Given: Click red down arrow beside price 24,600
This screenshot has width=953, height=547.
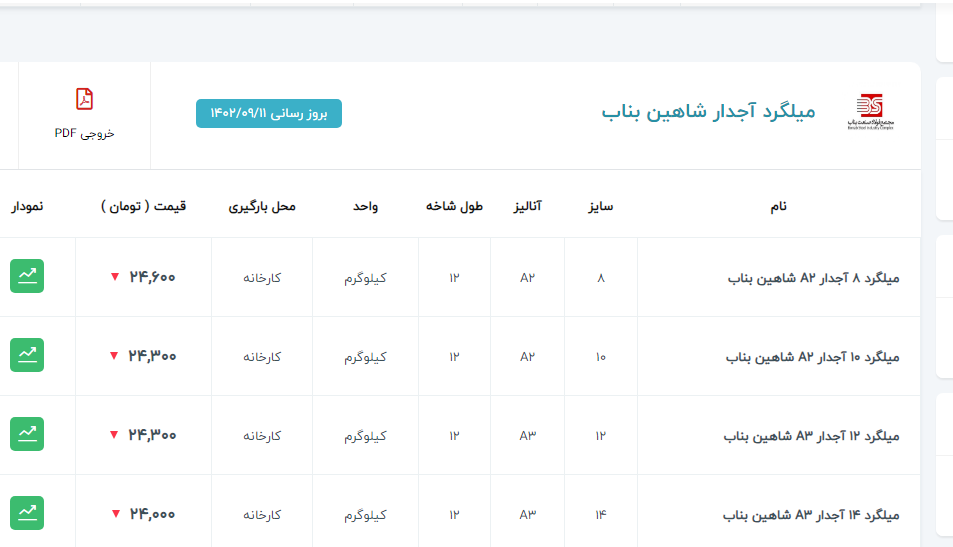Looking at the screenshot, I should click(x=115, y=277).
